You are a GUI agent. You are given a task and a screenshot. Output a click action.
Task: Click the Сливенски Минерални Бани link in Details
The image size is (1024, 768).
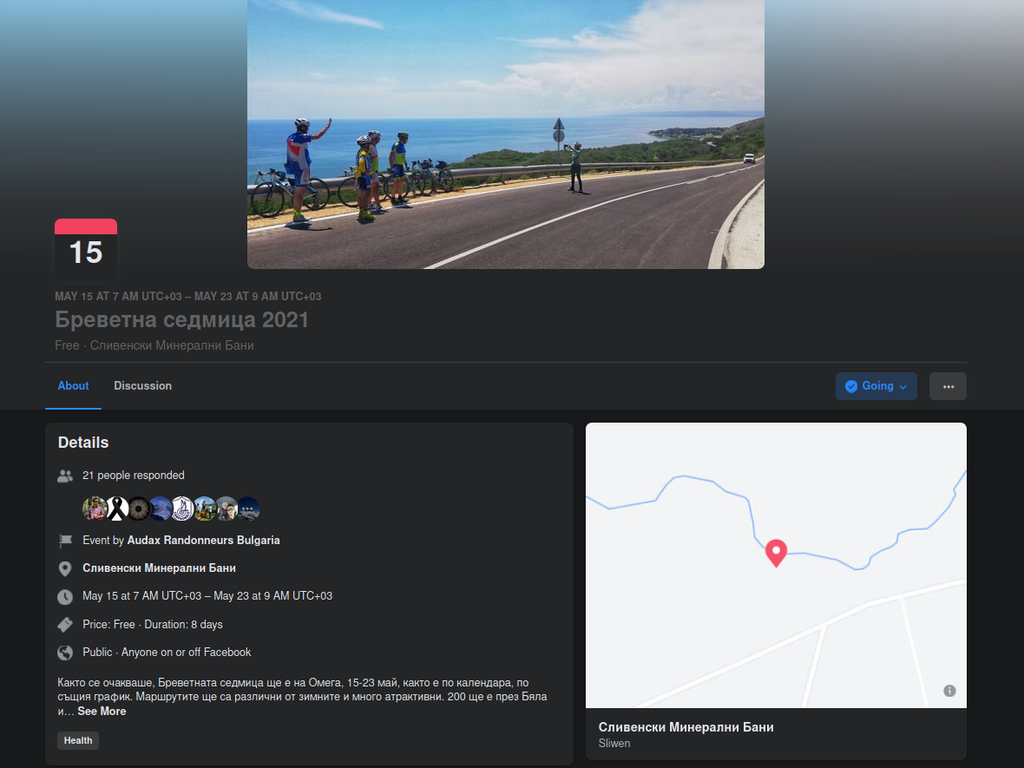point(159,568)
